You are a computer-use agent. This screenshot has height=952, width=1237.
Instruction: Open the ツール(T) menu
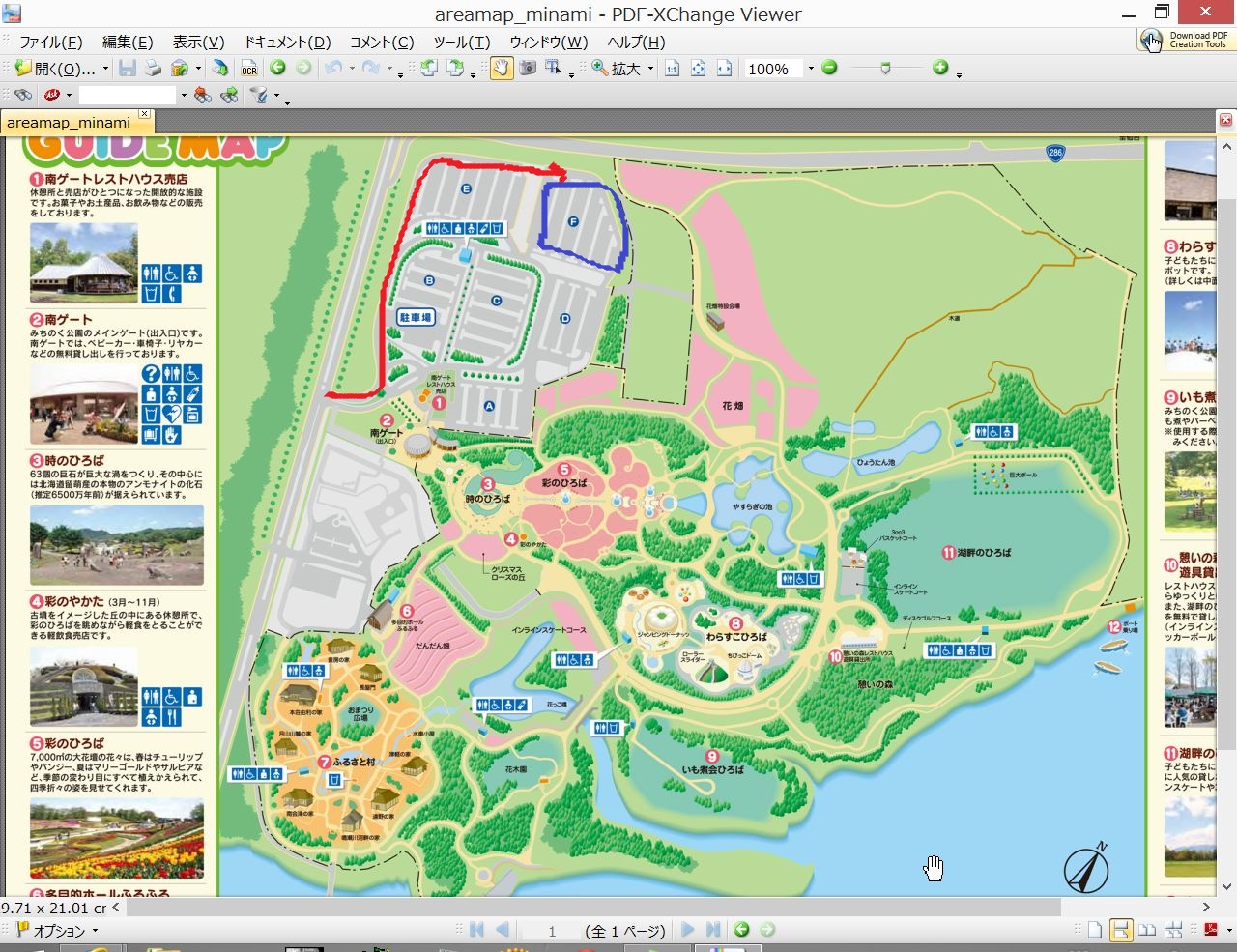[461, 42]
